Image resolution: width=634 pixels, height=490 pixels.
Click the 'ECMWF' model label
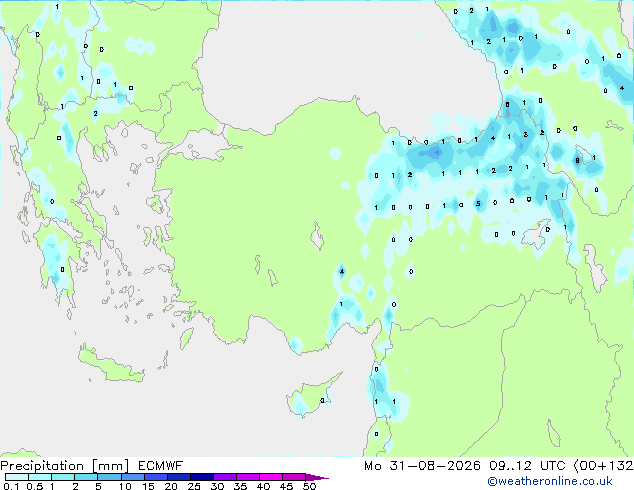click(x=161, y=466)
